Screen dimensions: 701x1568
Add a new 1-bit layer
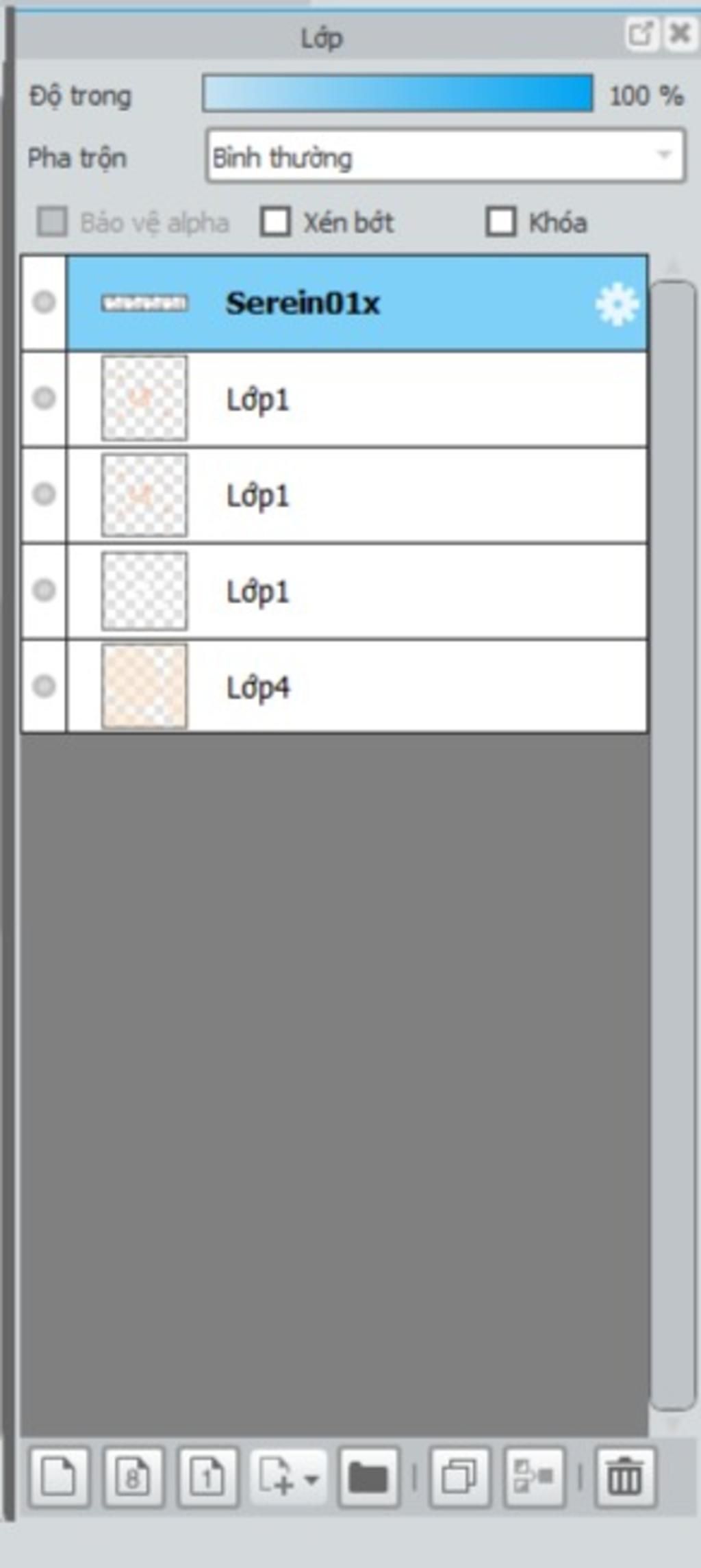click(208, 1478)
